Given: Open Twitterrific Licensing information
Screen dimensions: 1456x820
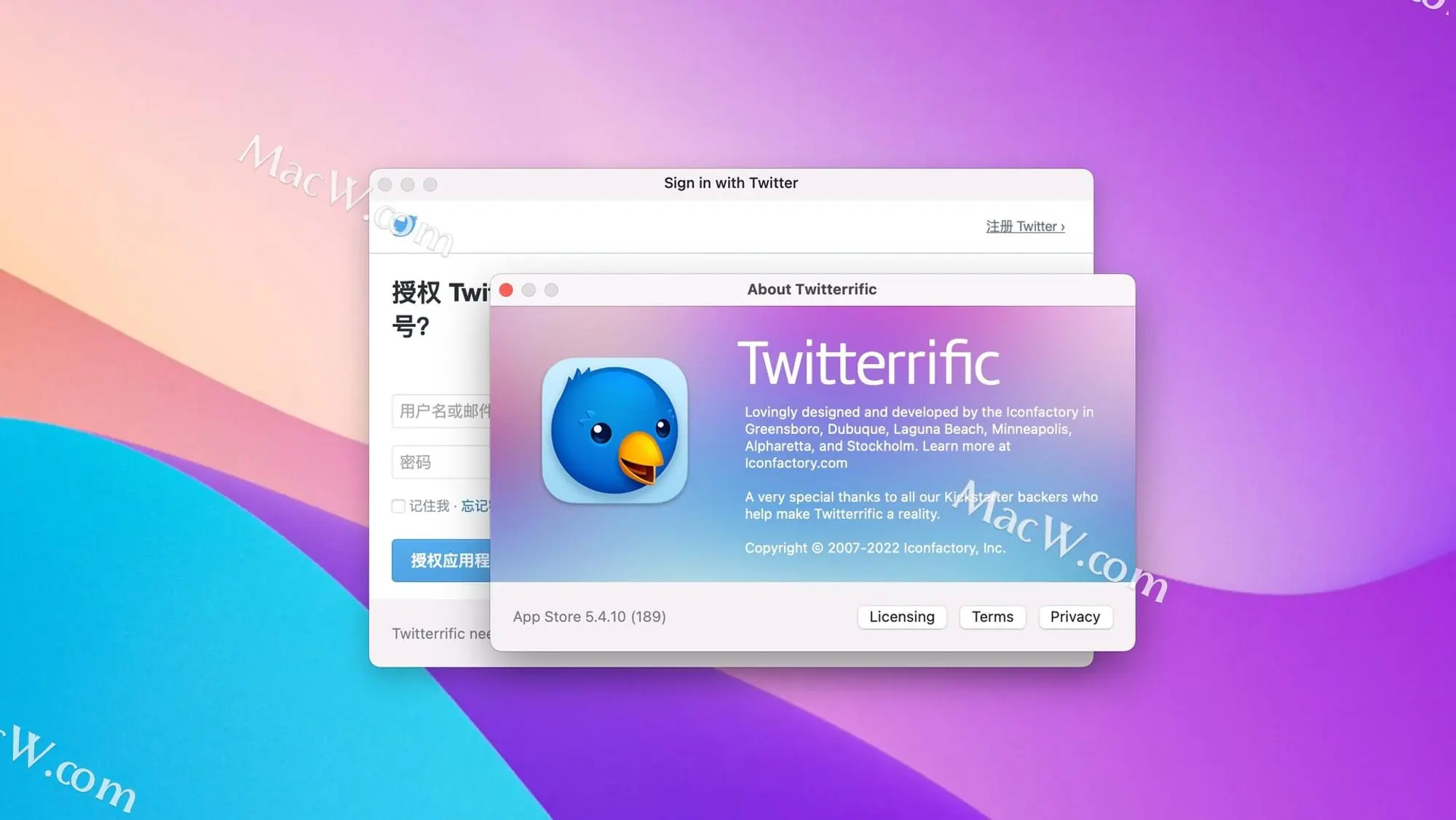Looking at the screenshot, I should pyautogui.click(x=901, y=616).
